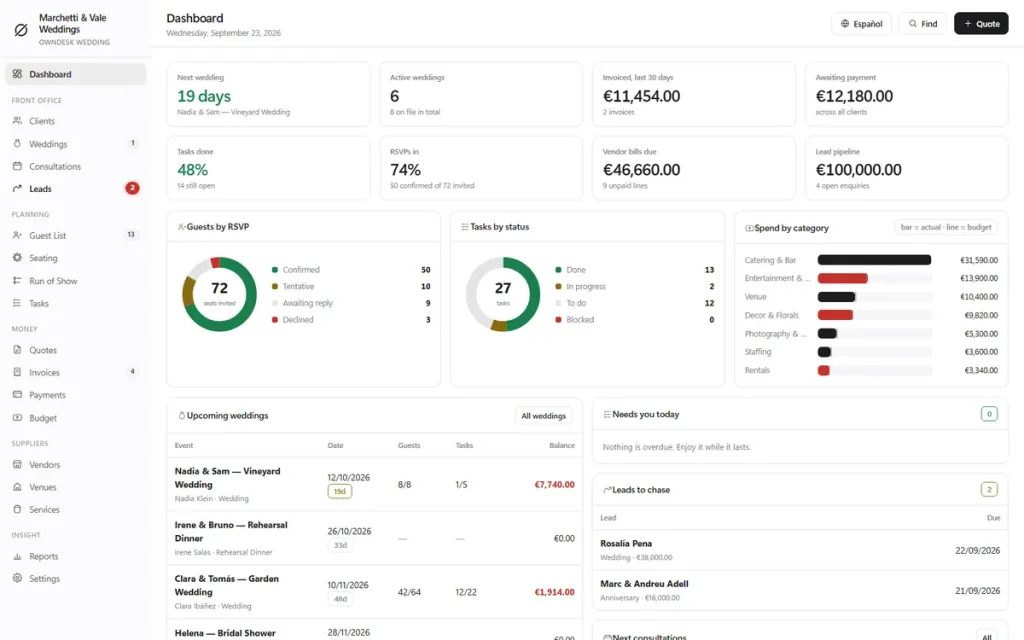Click the Payments card icon
This screenshot has width=1024, height=640.
pyautogui.click(x=17, y=395)
